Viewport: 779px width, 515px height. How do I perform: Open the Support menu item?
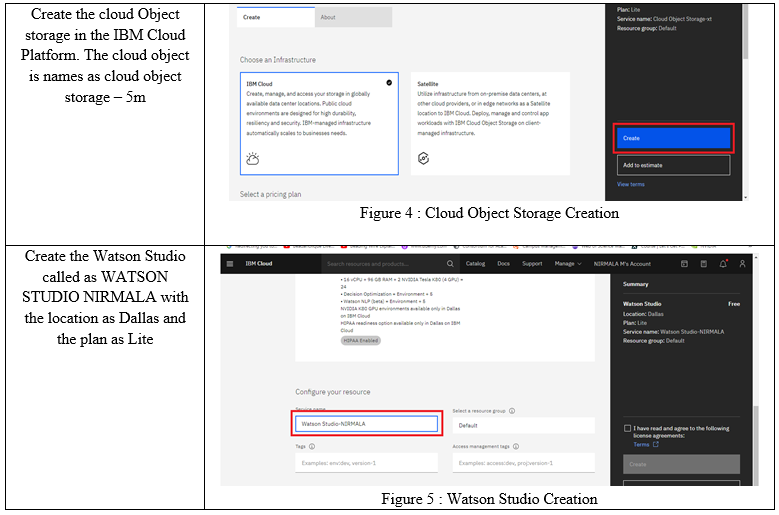point(532,264)
